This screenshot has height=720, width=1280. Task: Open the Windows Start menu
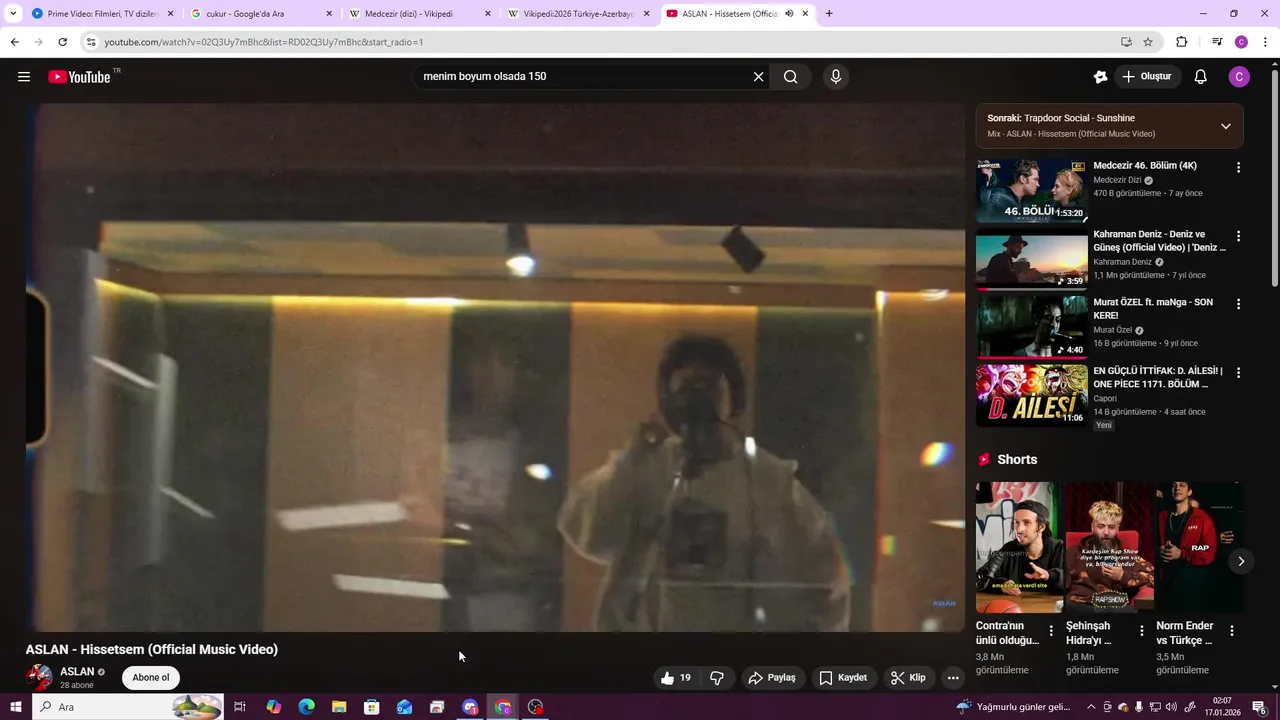tap(15, 707)
